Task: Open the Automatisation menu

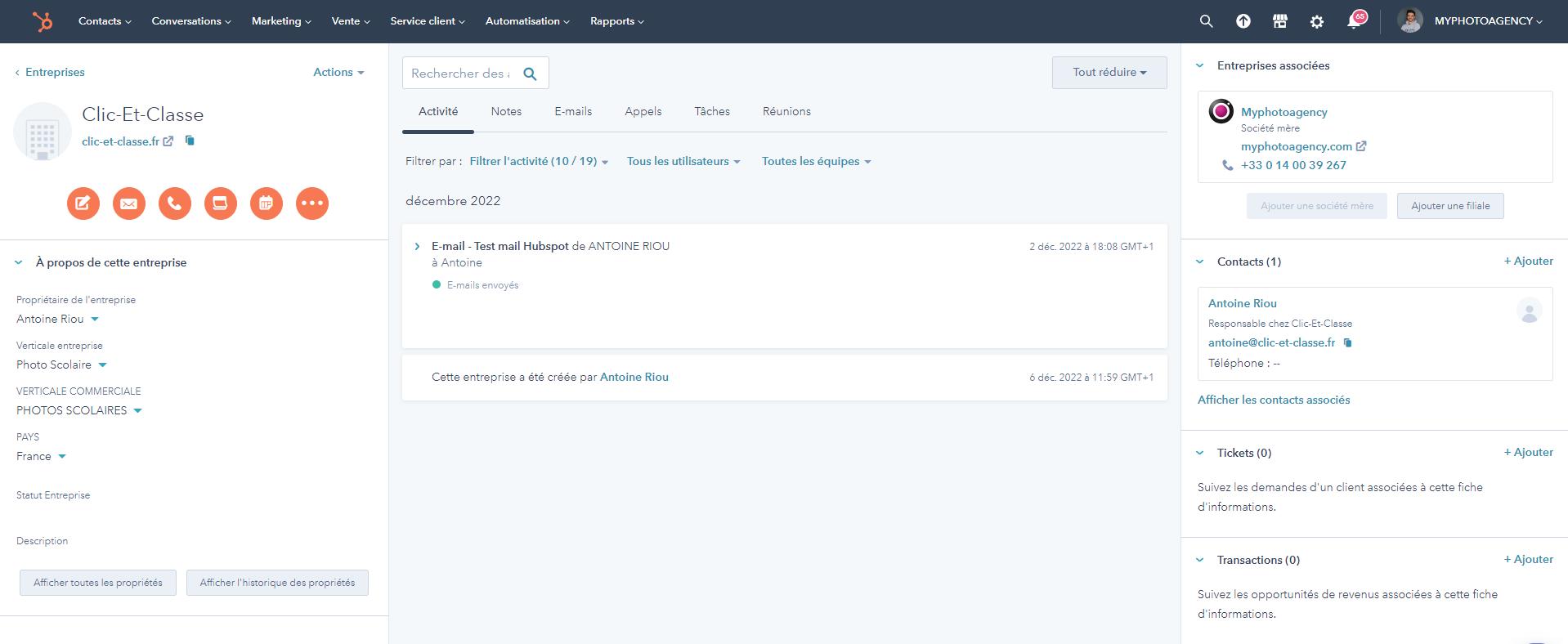Action: [x=527, y=21]
